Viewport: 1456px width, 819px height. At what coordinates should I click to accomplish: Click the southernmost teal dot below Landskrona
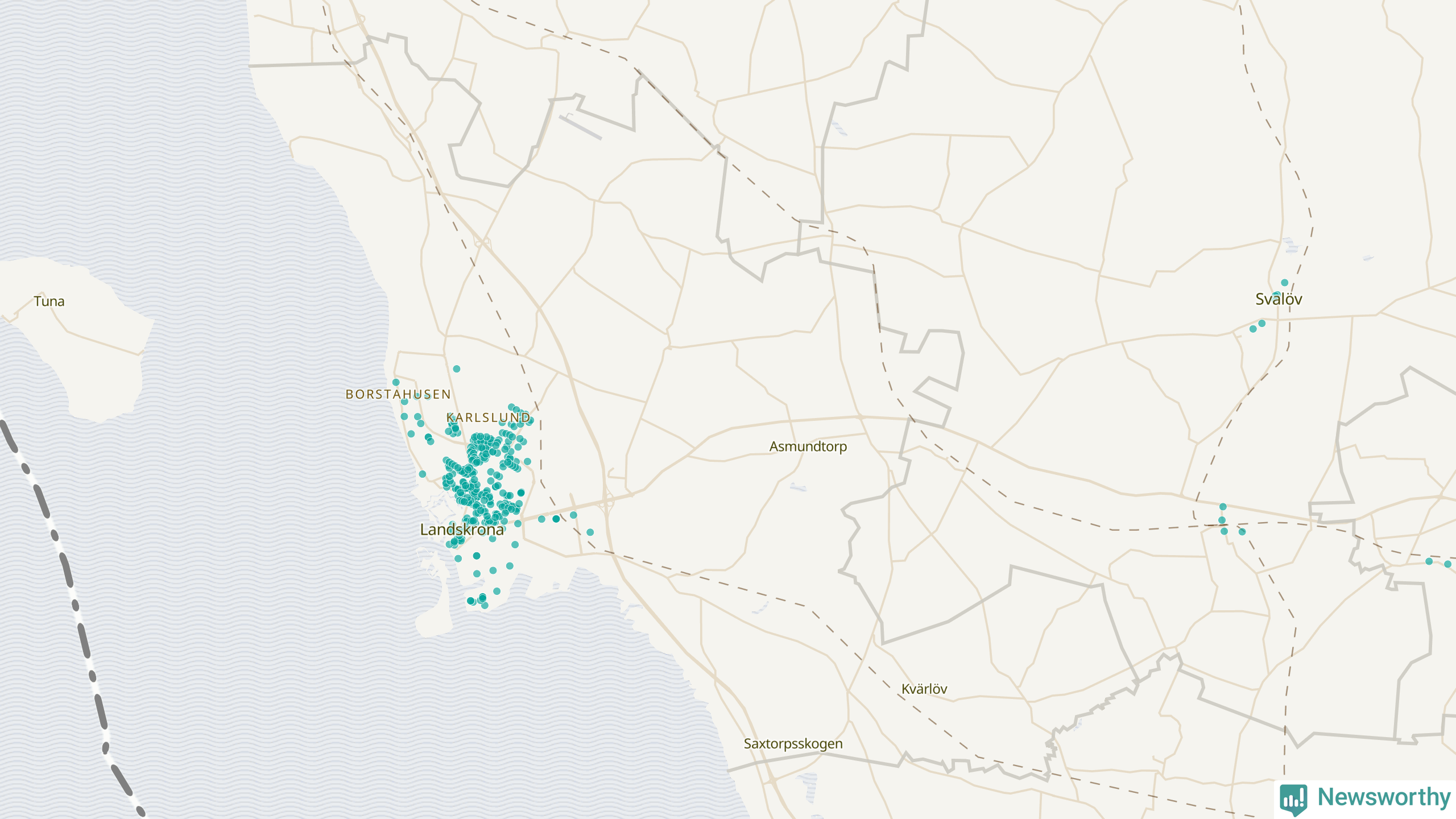click(485, 606)
